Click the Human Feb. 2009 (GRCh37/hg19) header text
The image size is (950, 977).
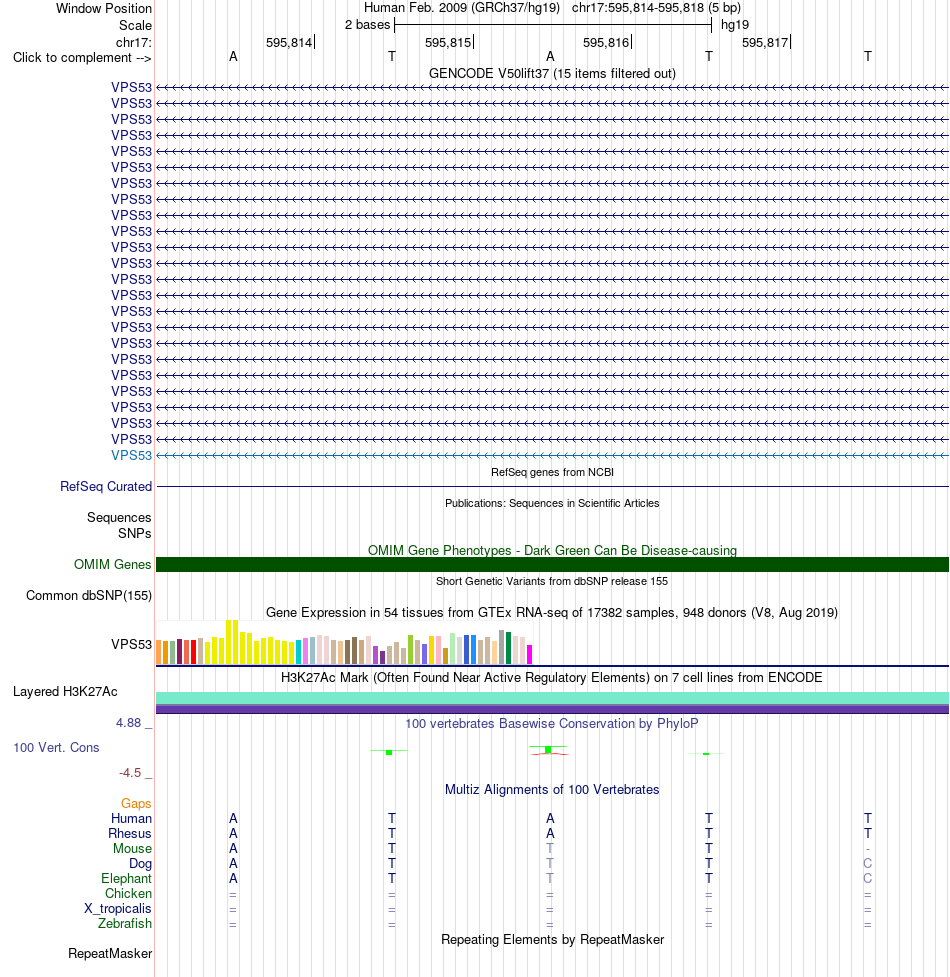(x=462, y=8)
